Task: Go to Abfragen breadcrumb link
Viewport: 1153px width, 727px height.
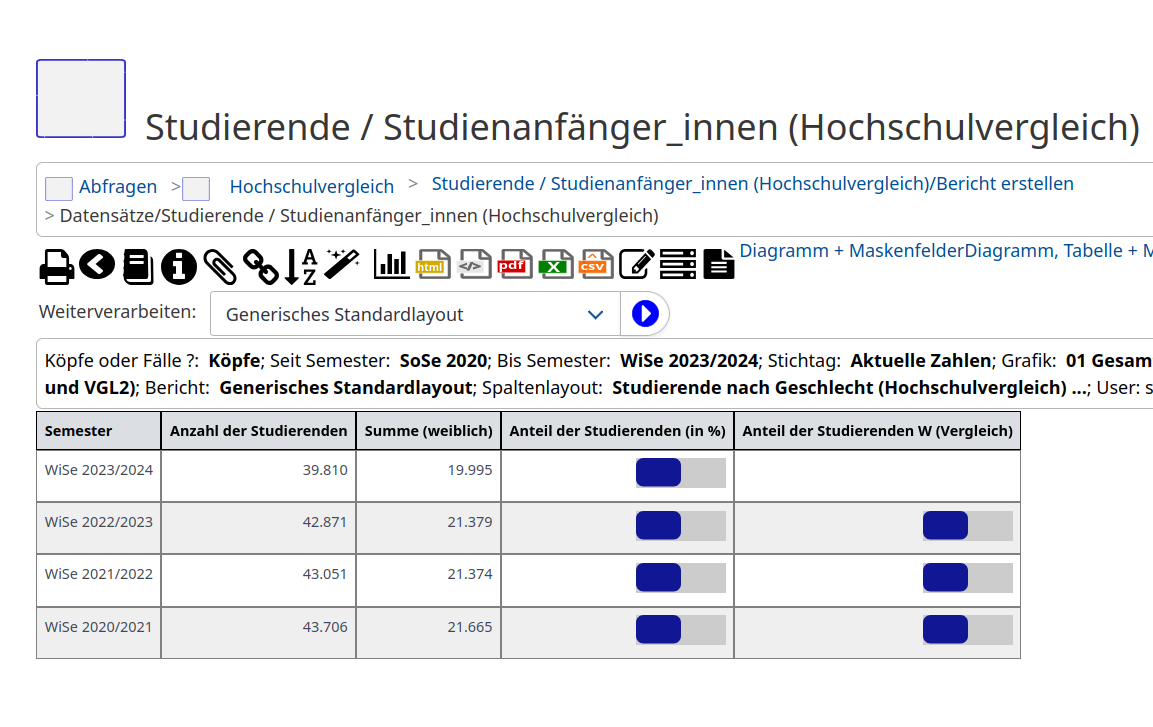Action: point(118,187)
